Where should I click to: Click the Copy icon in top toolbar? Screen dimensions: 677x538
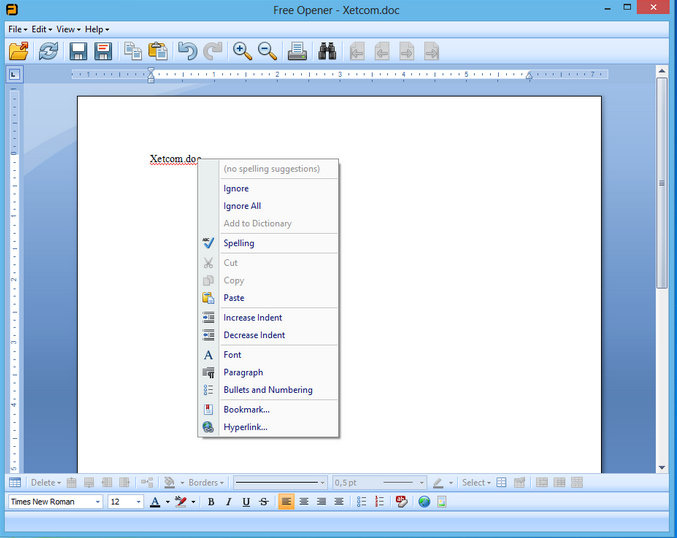tap(133, 51)
